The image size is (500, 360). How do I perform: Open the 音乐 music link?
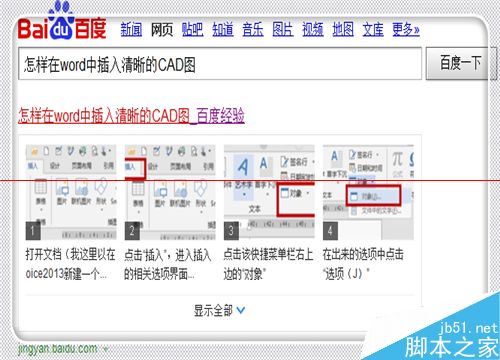click(253, 29)
